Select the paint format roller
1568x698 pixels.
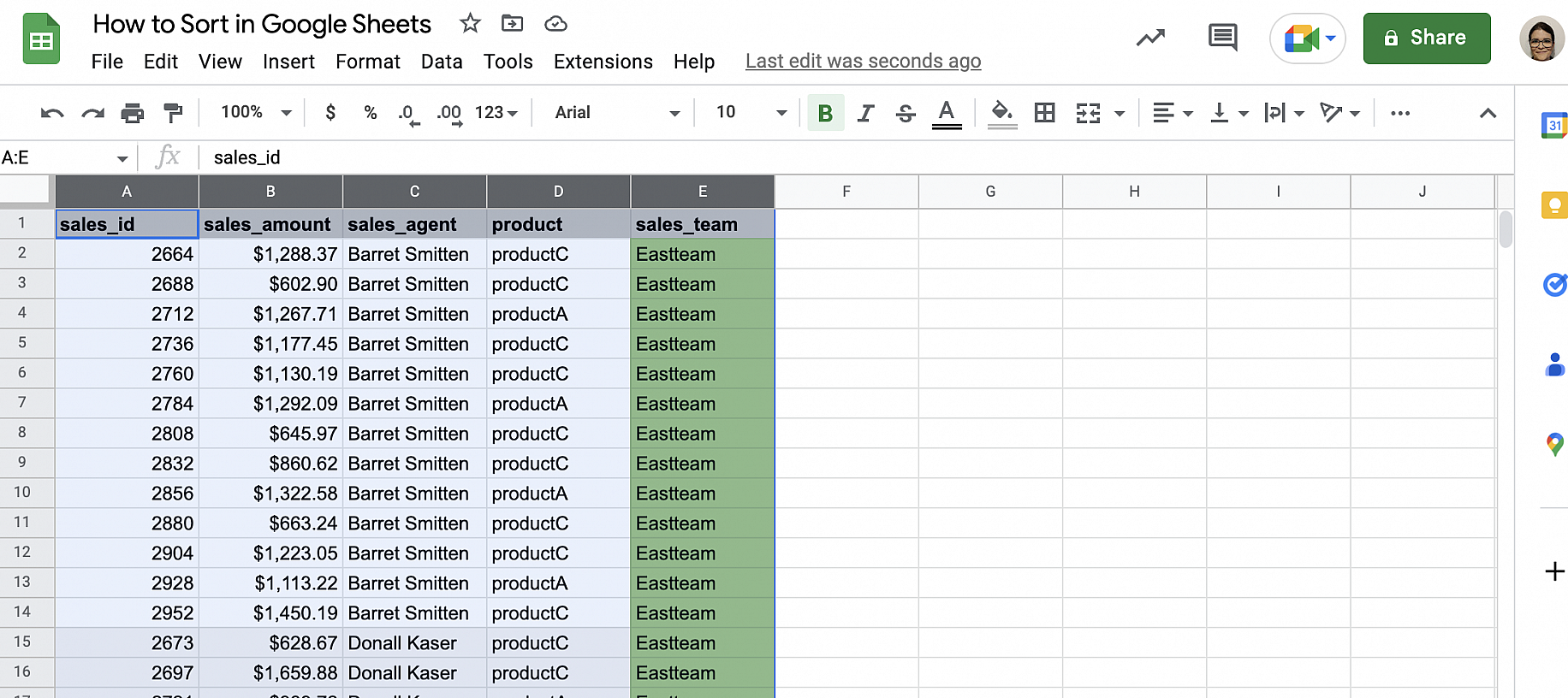point(173,113)
